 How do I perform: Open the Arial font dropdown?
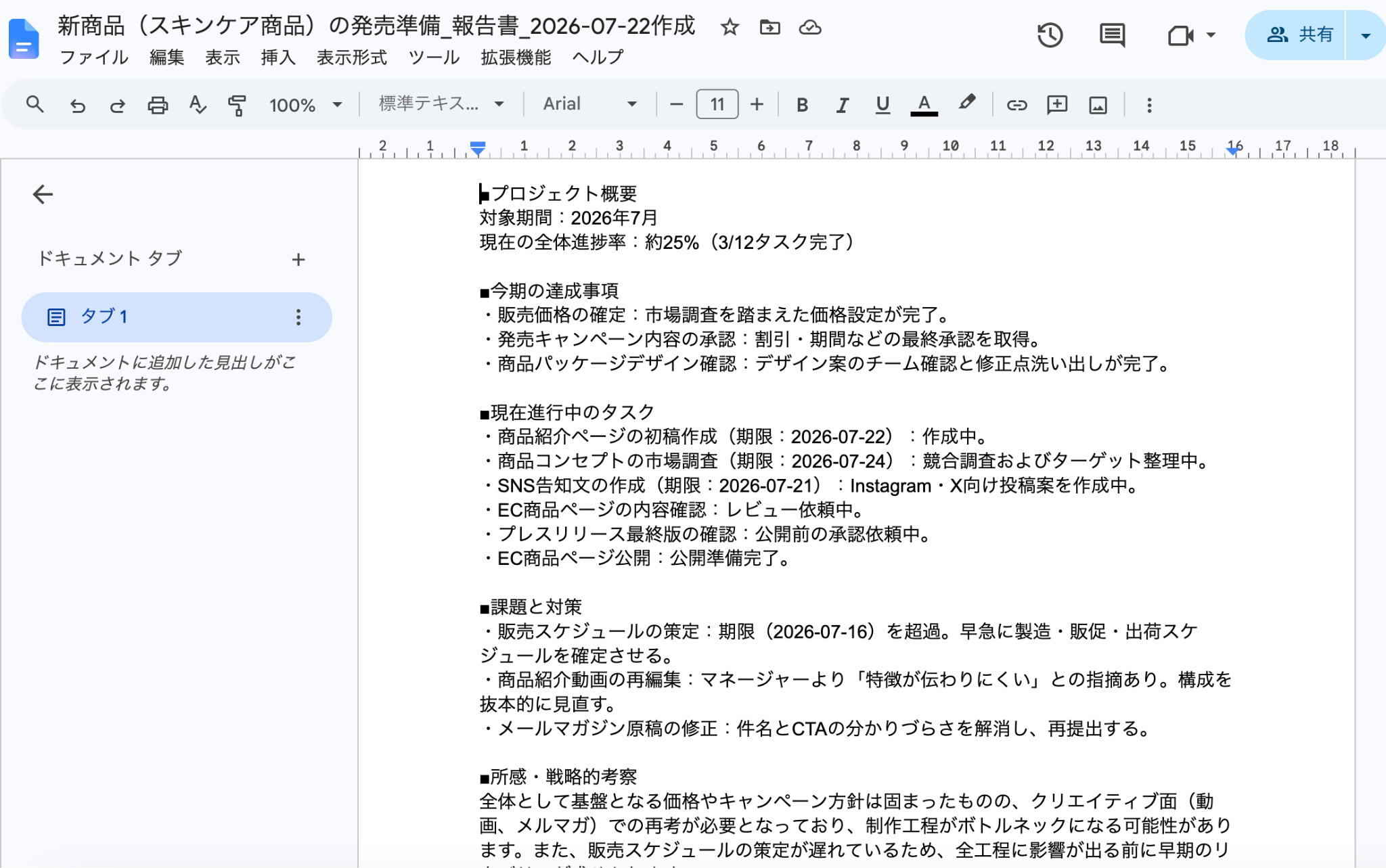pos(589,104)
